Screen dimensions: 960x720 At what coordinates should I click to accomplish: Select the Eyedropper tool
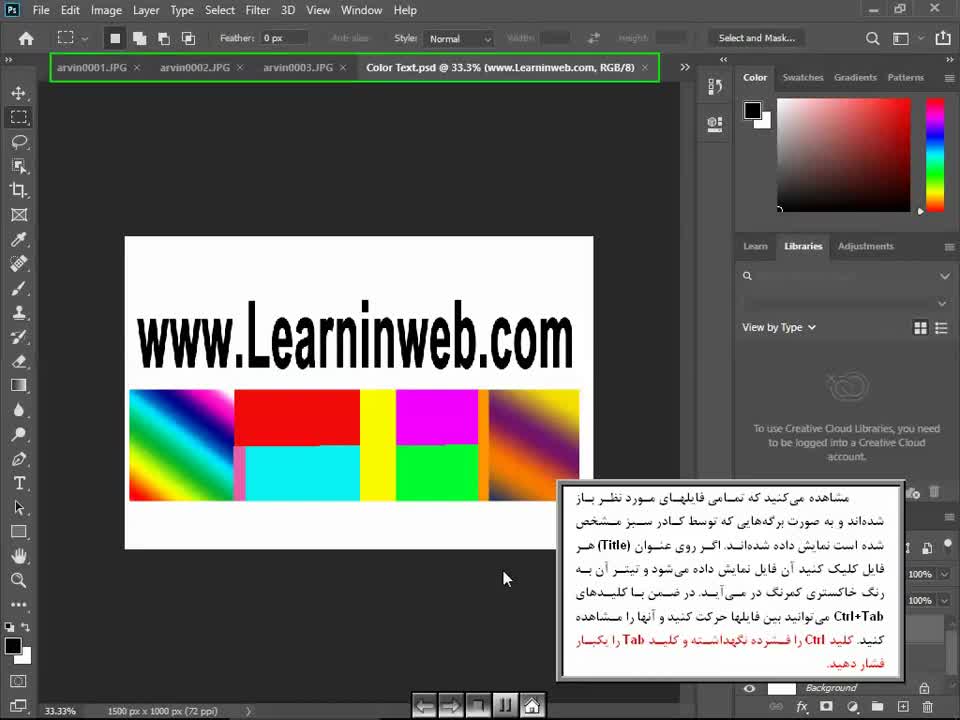[19, 240]
